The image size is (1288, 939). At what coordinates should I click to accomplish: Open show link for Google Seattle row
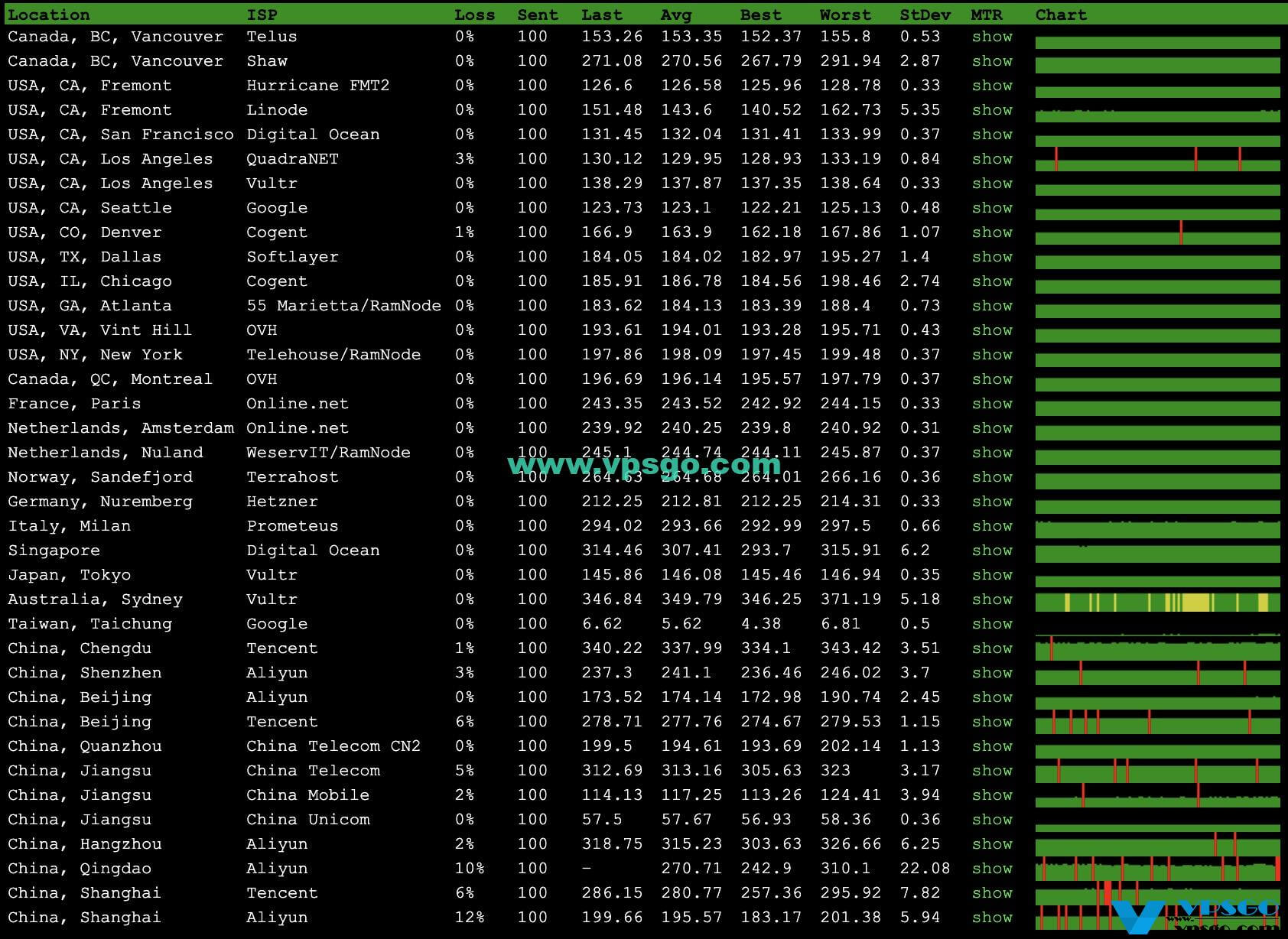point(992,208)
